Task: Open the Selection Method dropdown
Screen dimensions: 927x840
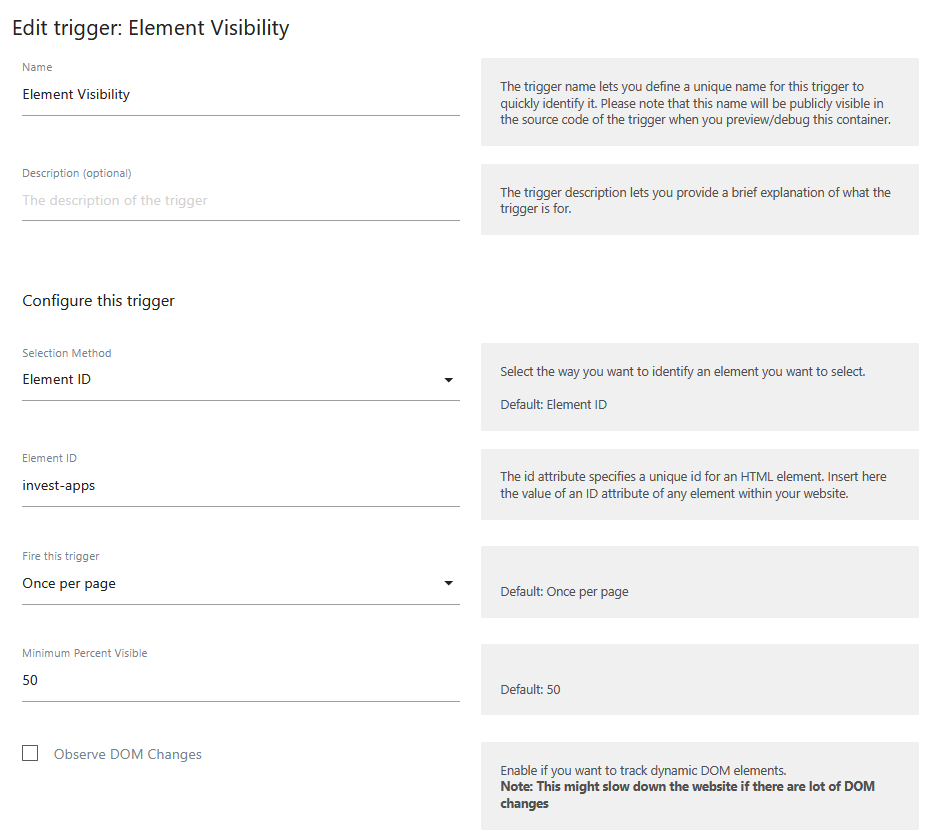Action: (240, 379)
